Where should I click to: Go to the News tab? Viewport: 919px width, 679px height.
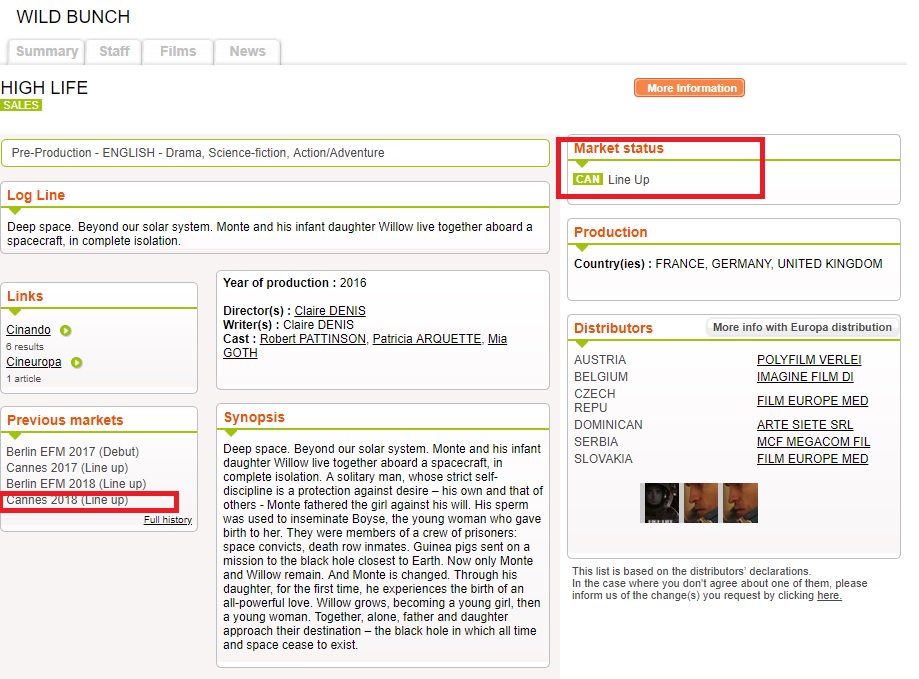pos(247,52)
